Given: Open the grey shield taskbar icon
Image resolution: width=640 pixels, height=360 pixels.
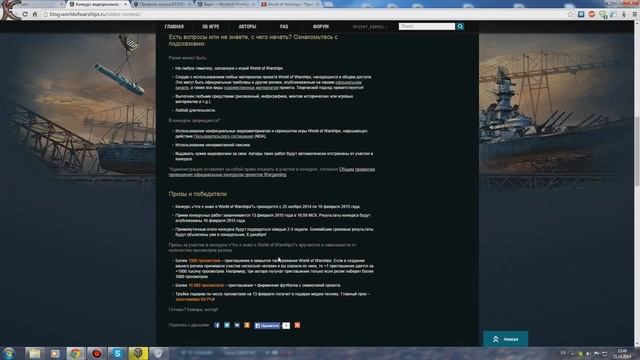Looking at the screenshot, I should (x=158, y=353).
